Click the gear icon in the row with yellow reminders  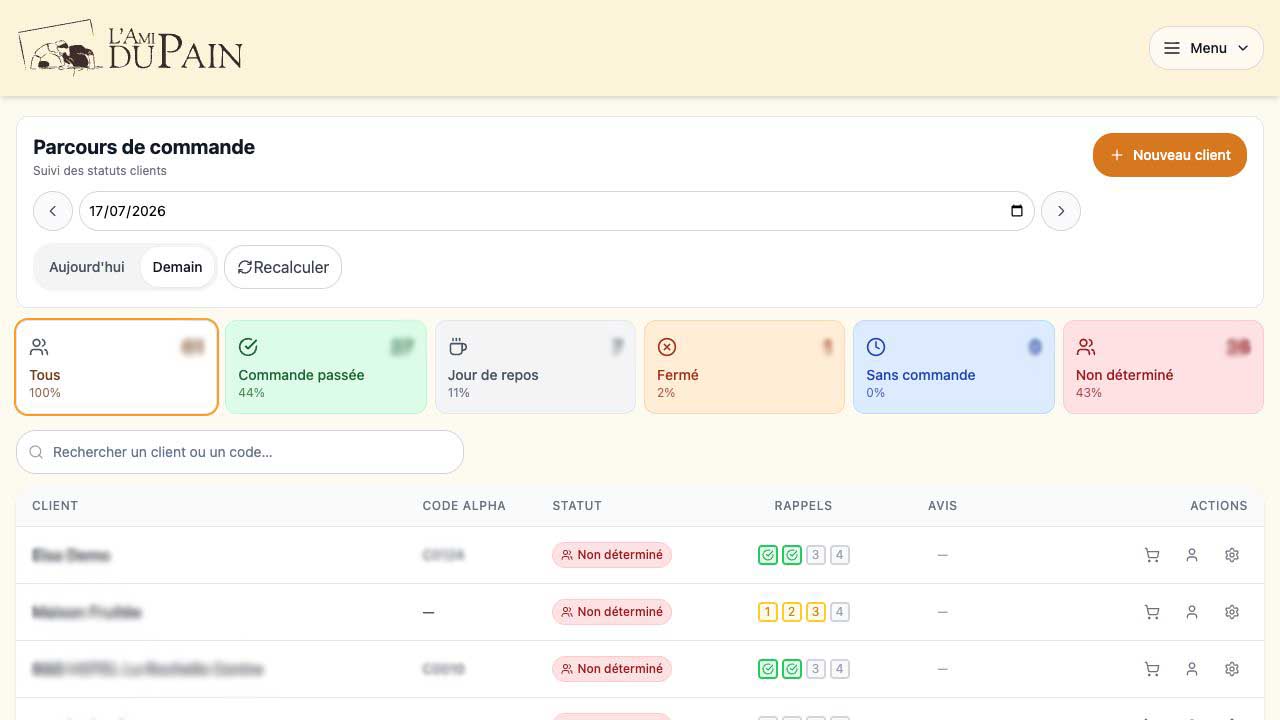pyautogui.click(x=1232, y=612)
